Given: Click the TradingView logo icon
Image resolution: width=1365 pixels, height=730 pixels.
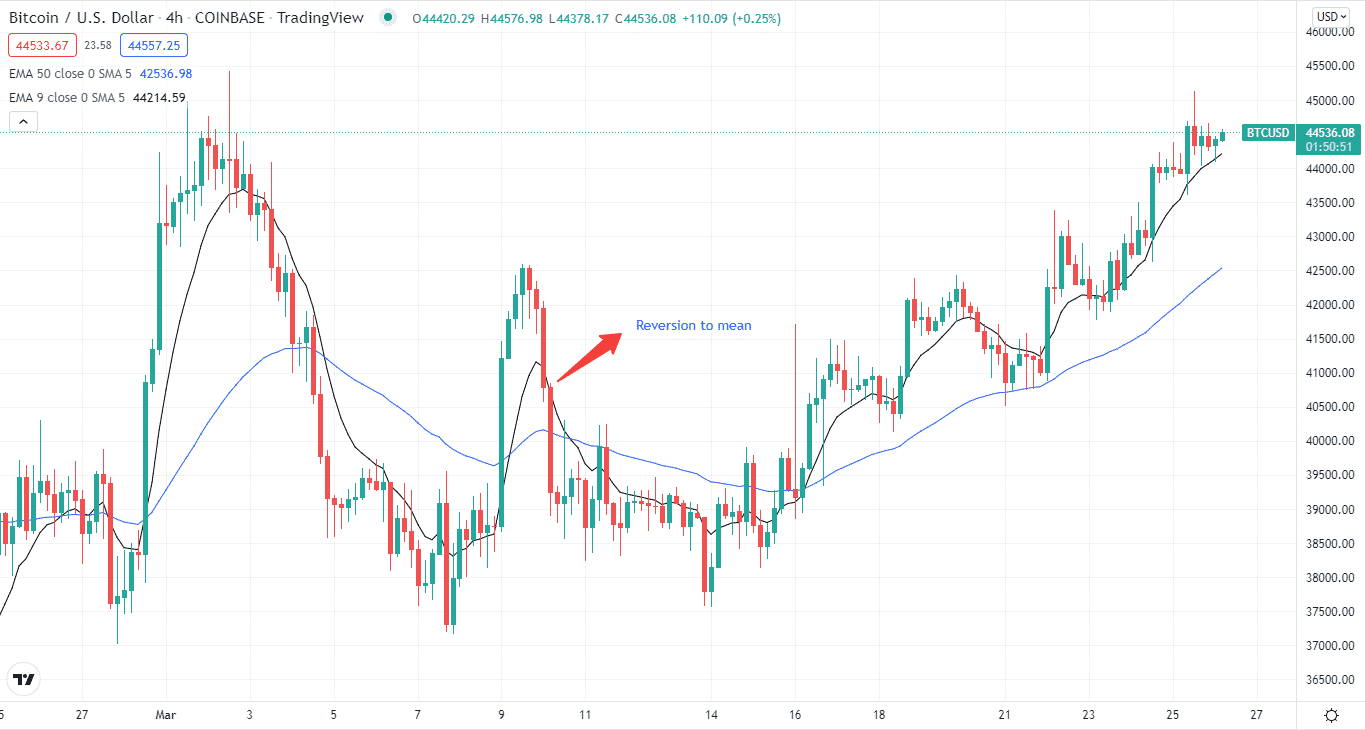Looking at the screenshot, I should click(24, 680).
